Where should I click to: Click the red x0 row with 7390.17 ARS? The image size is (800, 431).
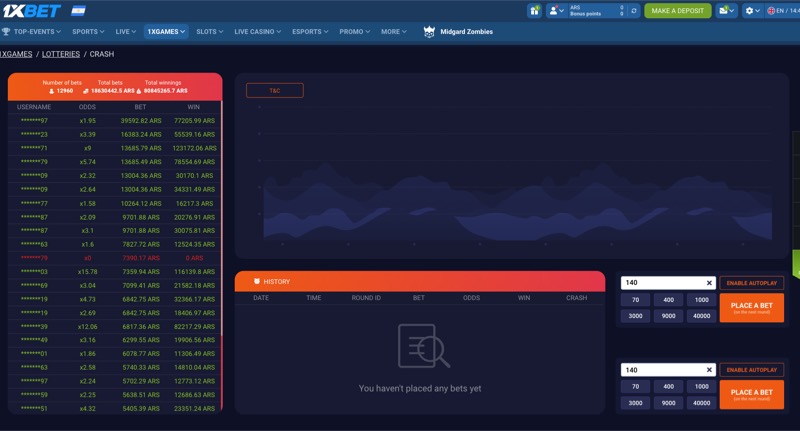[115, 258]
